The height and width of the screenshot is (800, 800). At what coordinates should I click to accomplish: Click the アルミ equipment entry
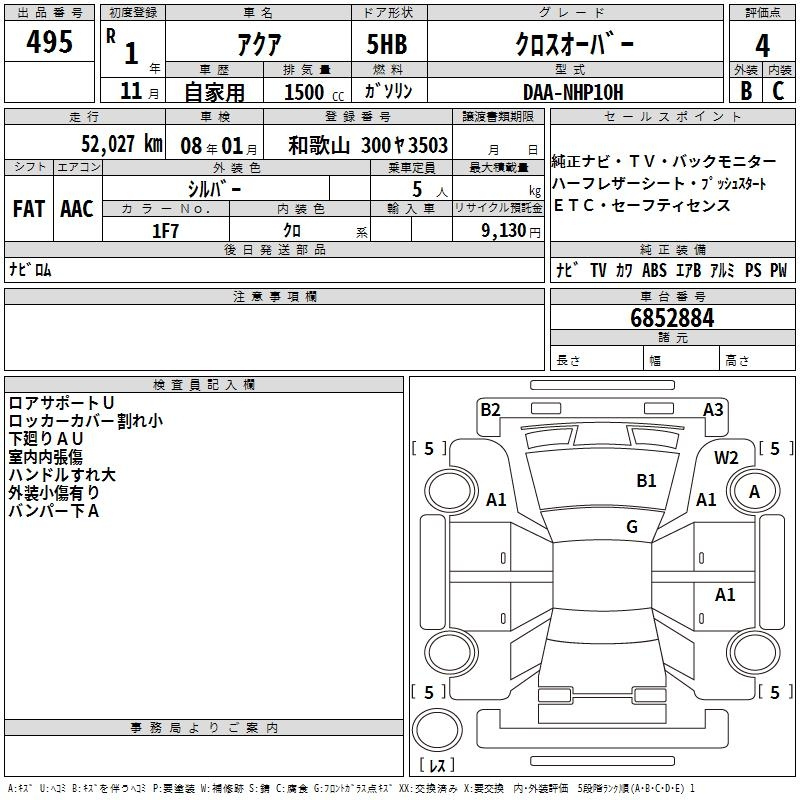click(x=722, y=270)
